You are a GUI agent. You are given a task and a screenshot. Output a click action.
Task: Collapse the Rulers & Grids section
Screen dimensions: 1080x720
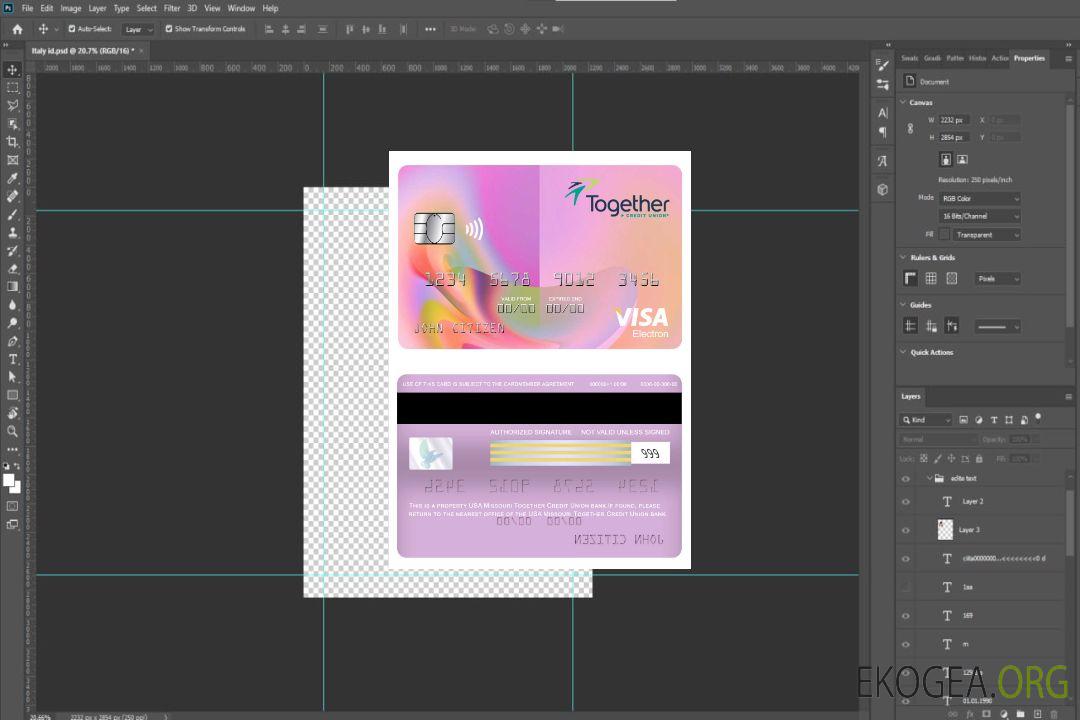tap(904, 258)
